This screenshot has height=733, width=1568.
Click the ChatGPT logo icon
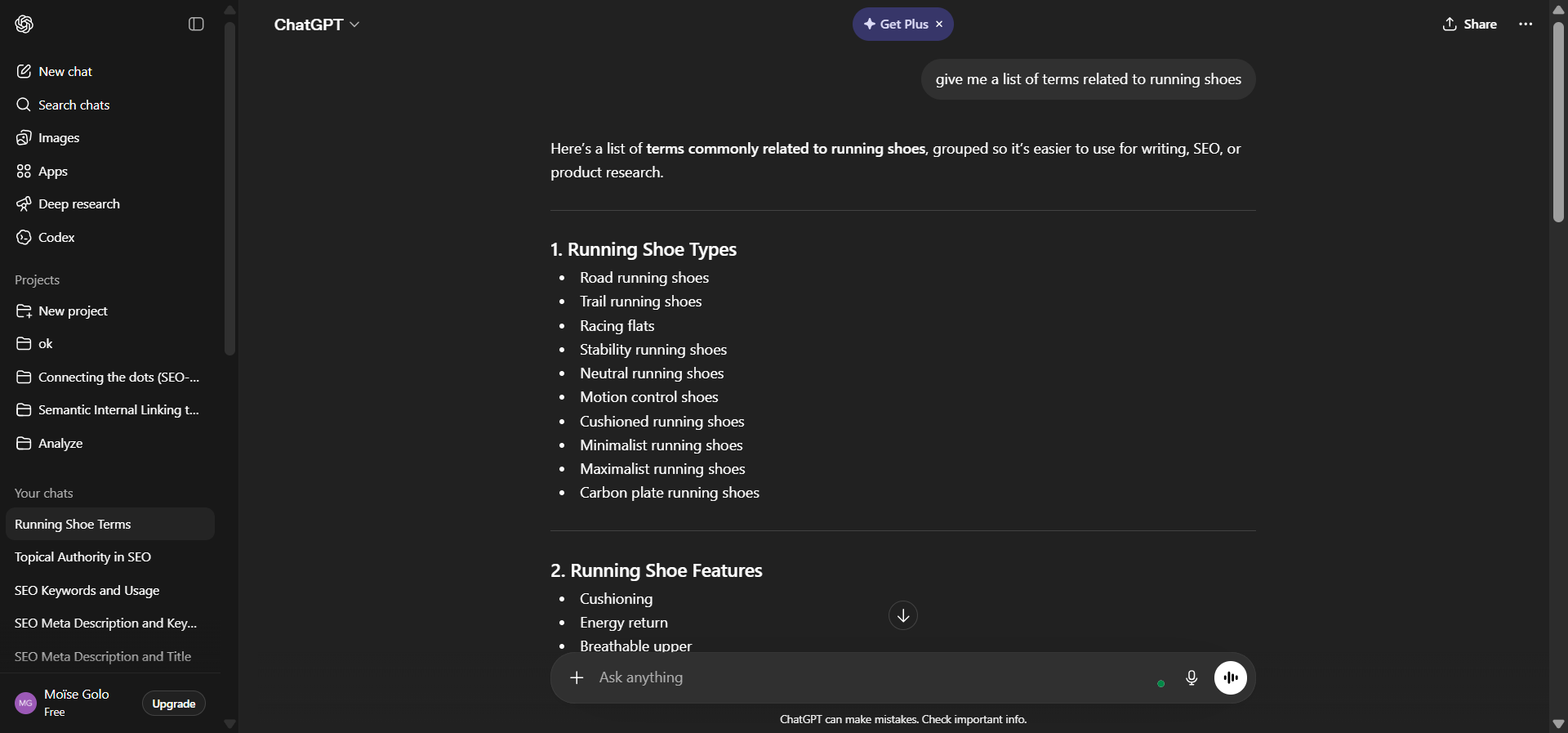tap(24, 25)
